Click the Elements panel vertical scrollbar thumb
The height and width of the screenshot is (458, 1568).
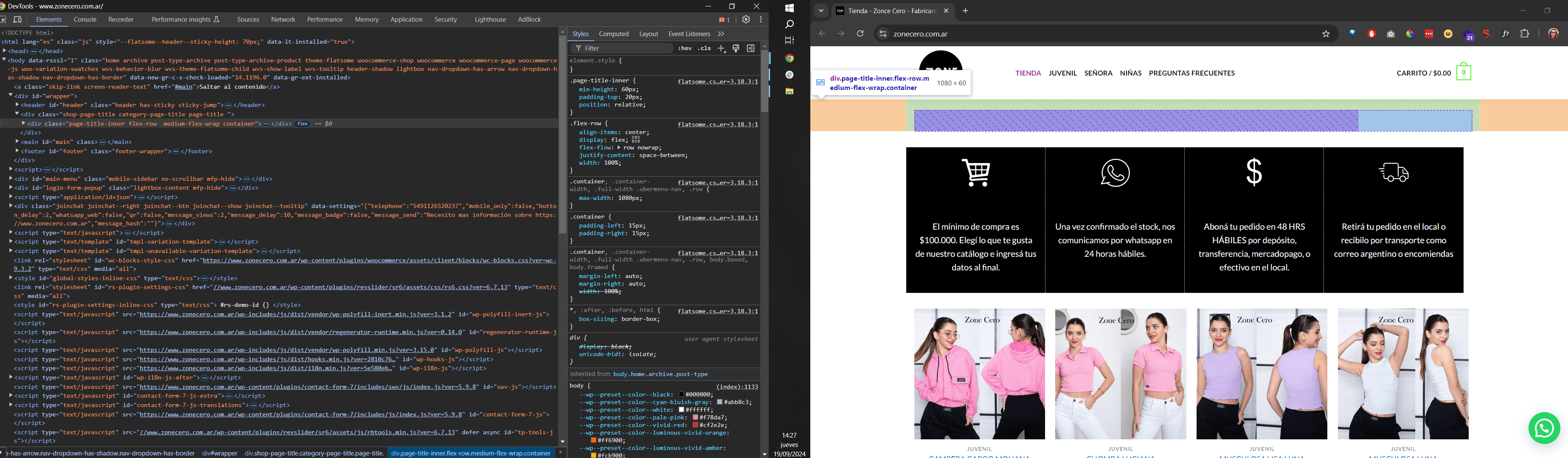[562, 135]
